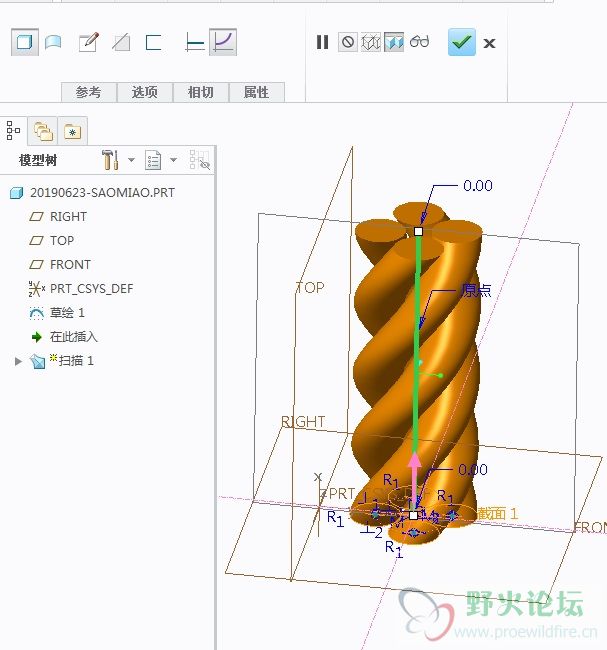The height and width of the screenshot is (650, 607).
Task: Switch to the model tree navigator tab
Action: pyautogui.click(x=13, y=131)
